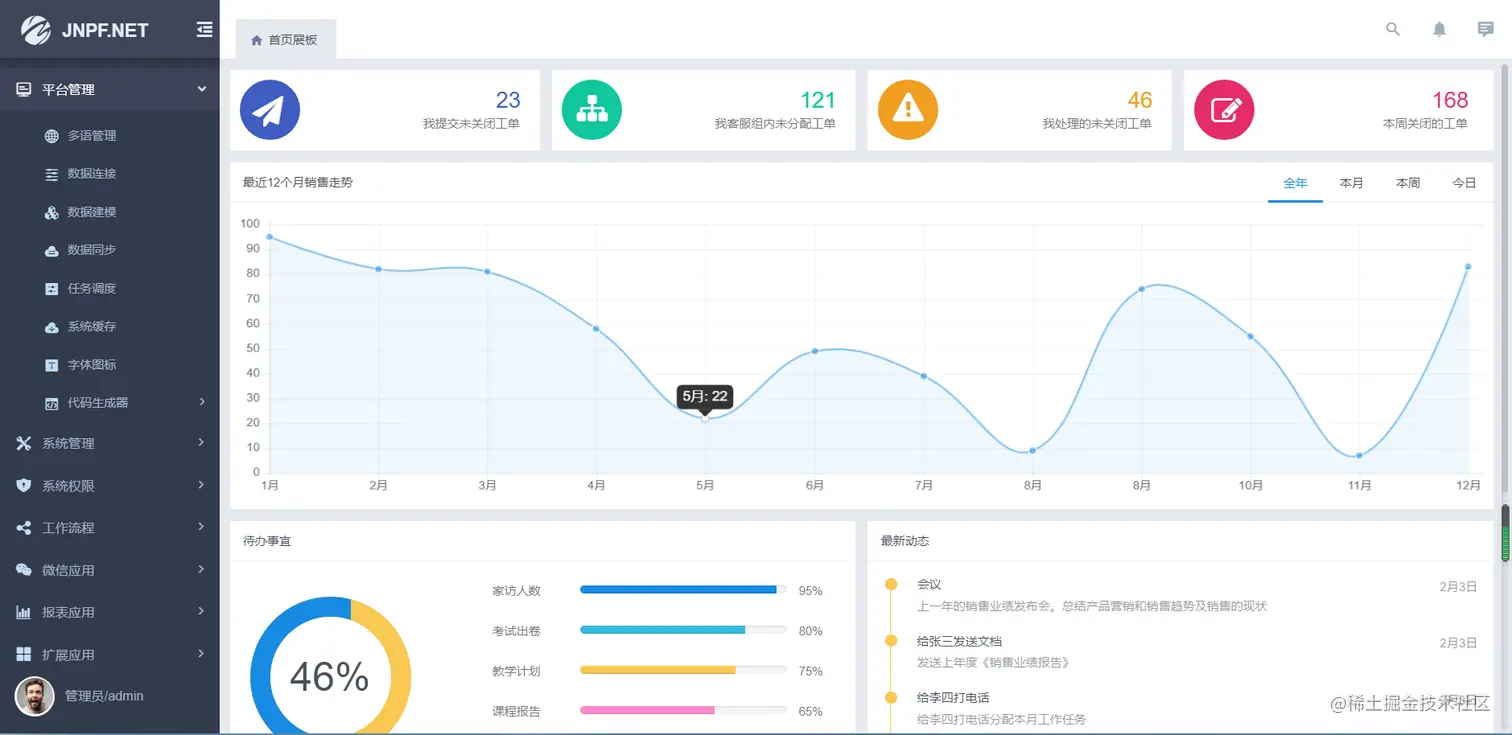The height and width of the screenshot is (735, 1512).
Task: Collapse the sidebar with the toggle icon
Action: [x=203, y=29]
